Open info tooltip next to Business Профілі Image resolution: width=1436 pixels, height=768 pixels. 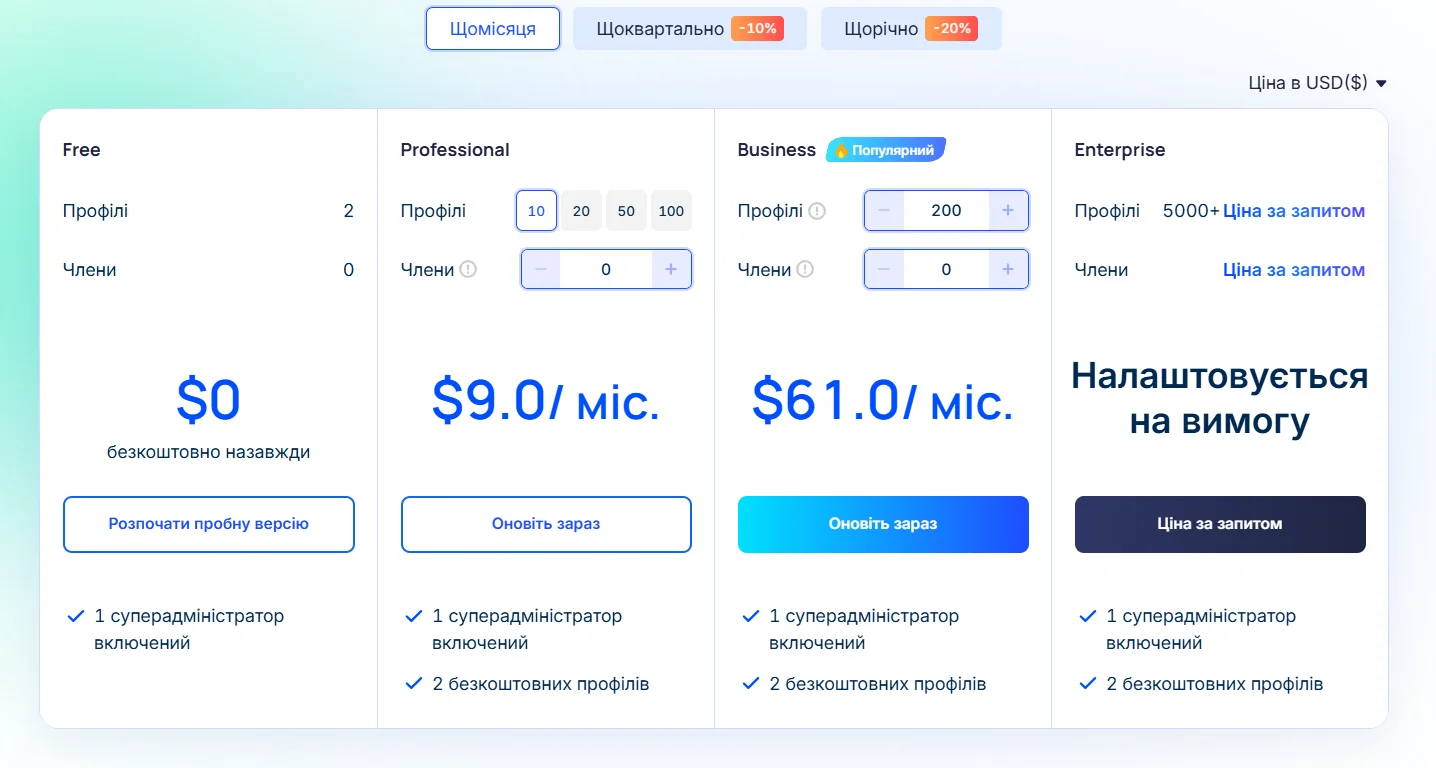[x=817, y=211]
